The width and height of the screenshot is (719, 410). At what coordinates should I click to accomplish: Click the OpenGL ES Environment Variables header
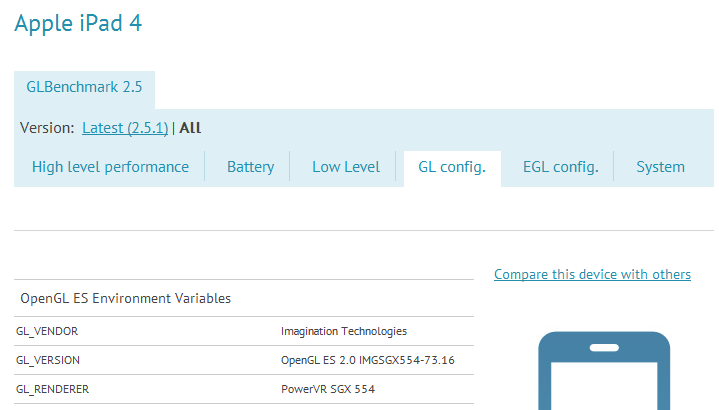tap(125, 299)
